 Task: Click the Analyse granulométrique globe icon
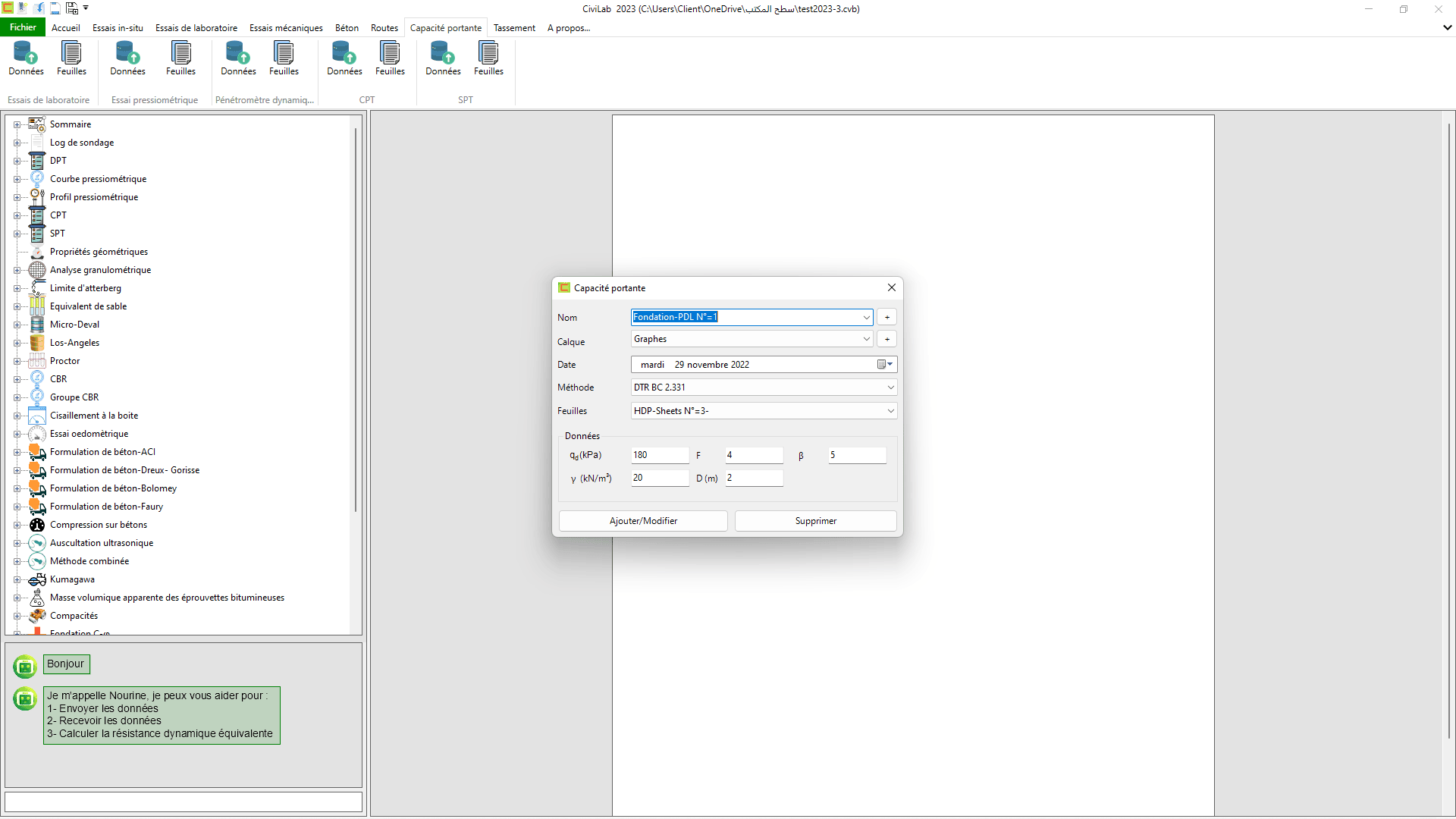pos(37,270)
